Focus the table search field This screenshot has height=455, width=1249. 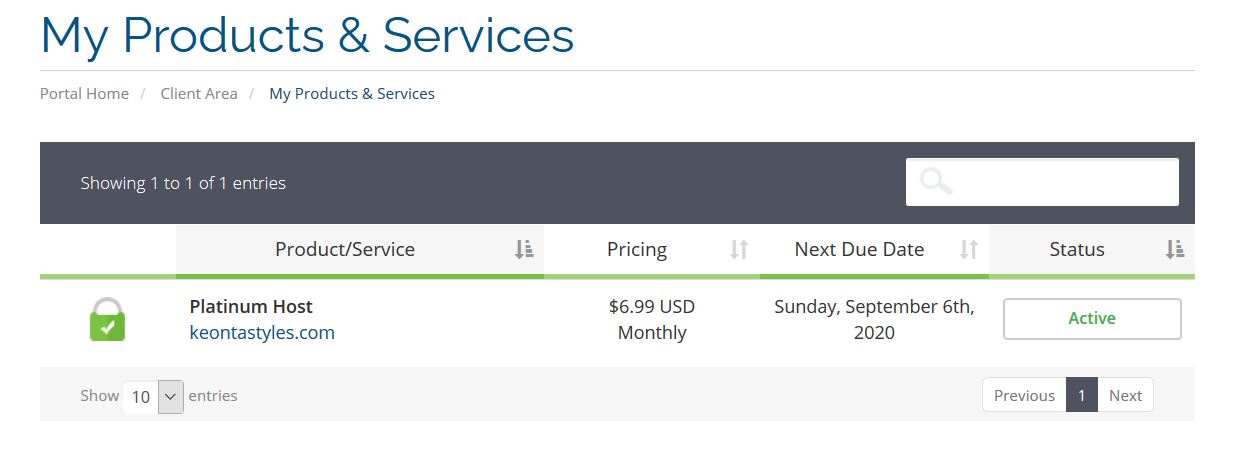pyautogui.click(x=1060, y=182)
